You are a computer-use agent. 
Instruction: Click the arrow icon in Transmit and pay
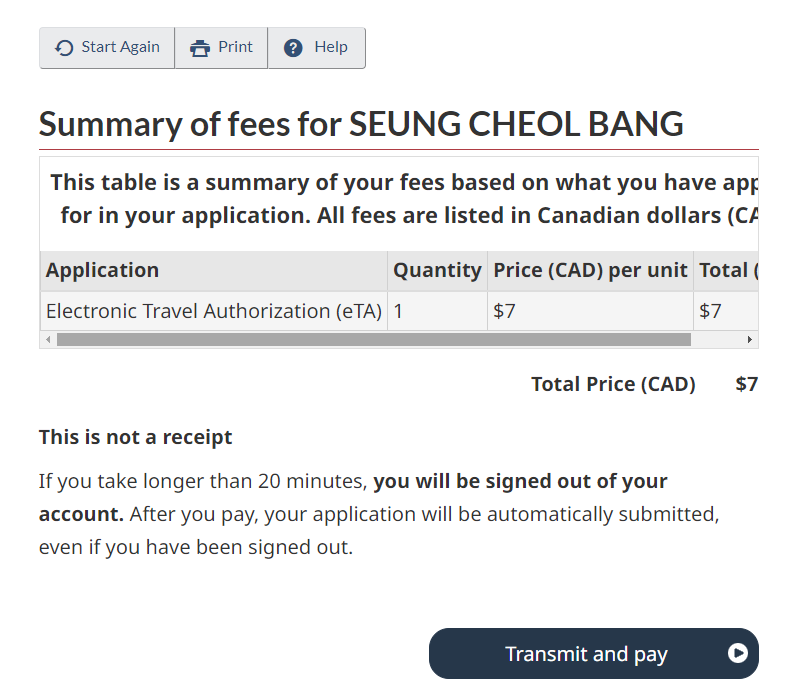pos(738,654)
